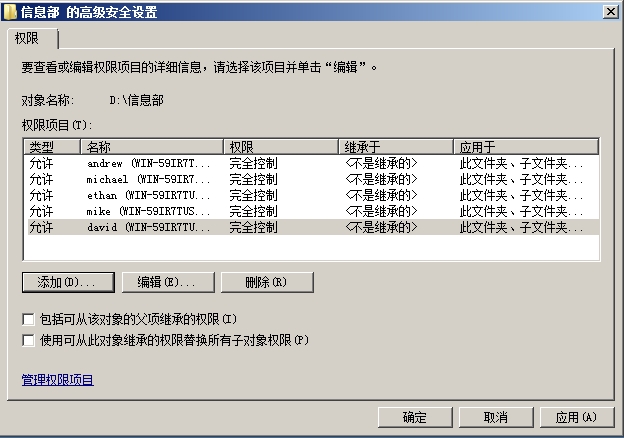
Task: Click the 应用(A) button
Action: tap(577, 417)
